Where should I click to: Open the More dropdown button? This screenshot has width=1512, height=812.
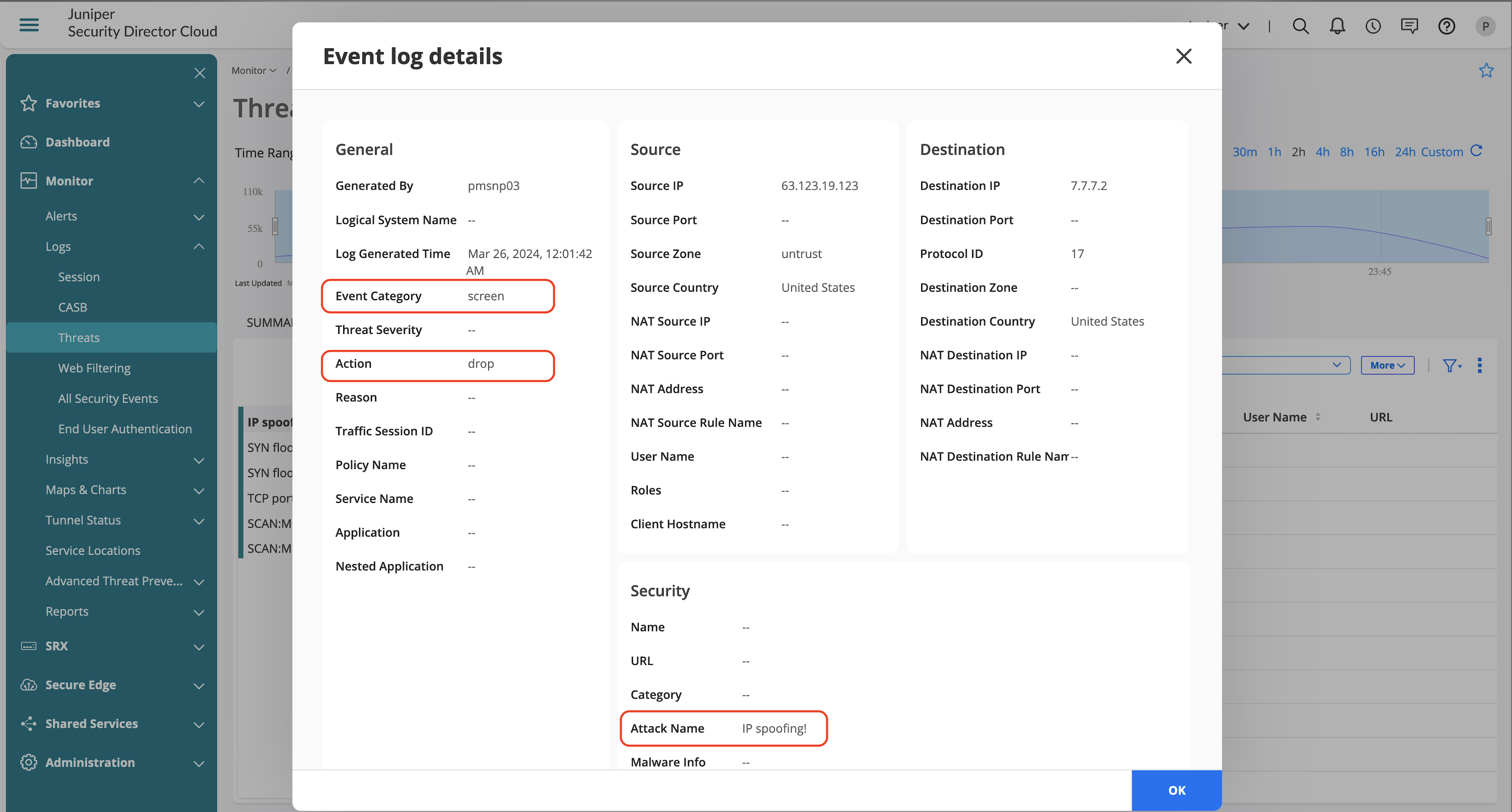(1387, 366)
